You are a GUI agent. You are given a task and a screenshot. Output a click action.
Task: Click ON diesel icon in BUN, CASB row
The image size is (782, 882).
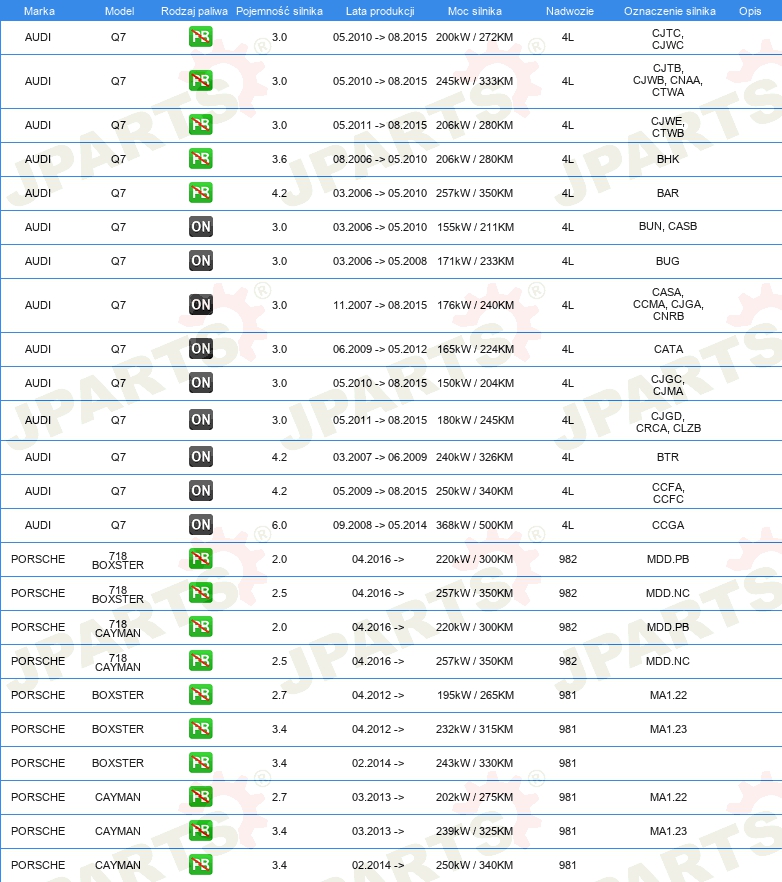point(200,227)
